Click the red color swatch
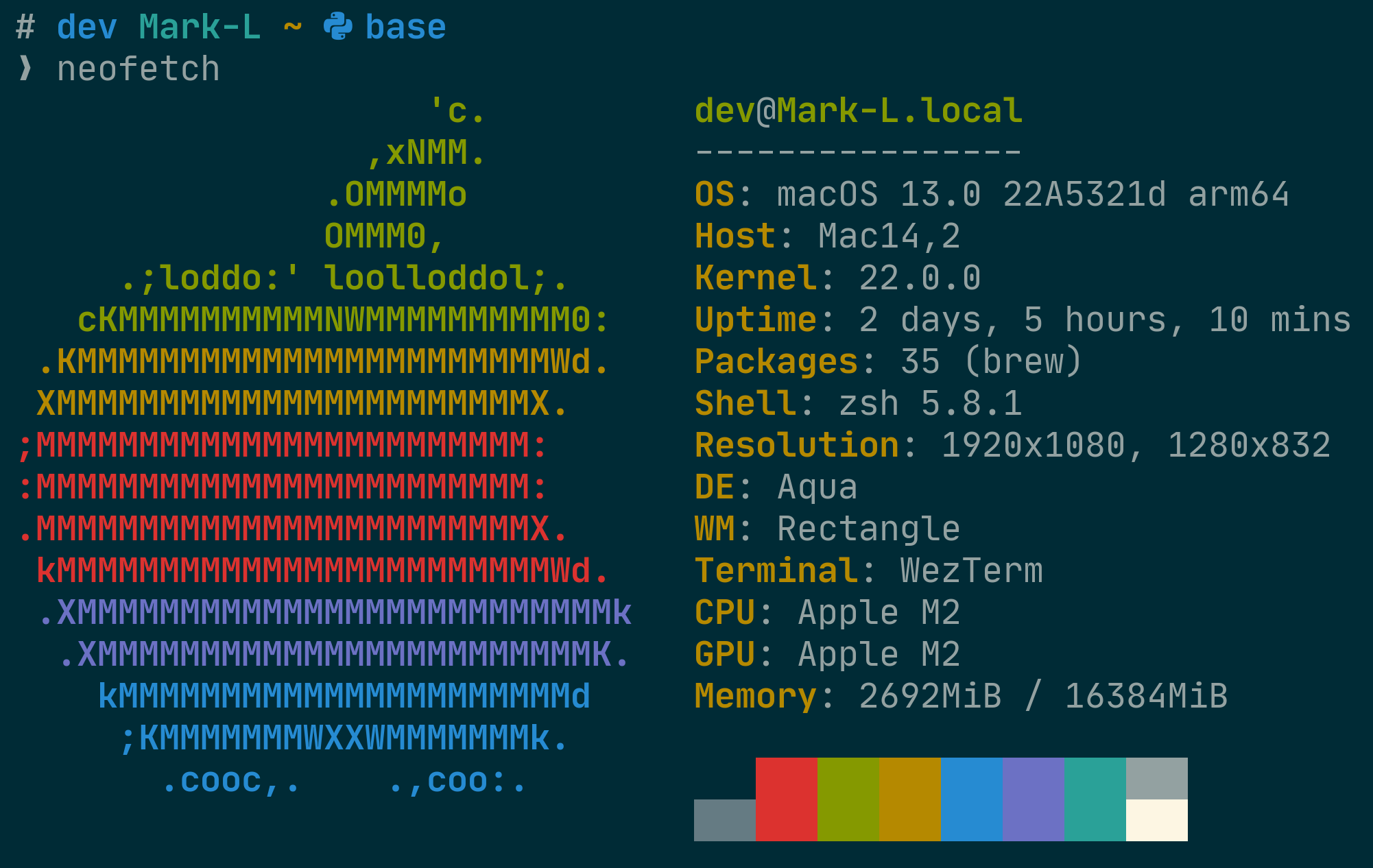 (786, 799)
